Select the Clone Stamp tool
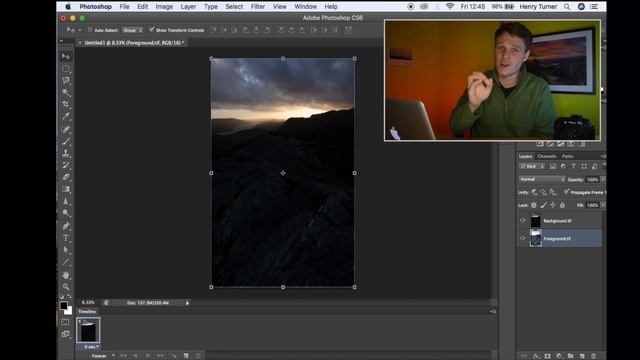The width and height of the screenshot is (640, 360). [66, 154]
